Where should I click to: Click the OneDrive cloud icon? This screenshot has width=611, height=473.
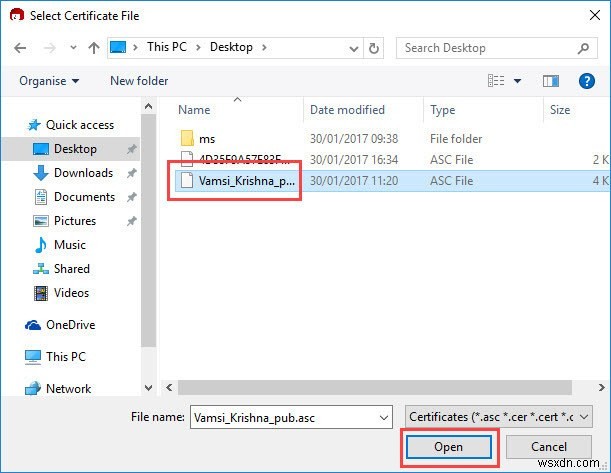pyautogui.click(x=33, y=325)
